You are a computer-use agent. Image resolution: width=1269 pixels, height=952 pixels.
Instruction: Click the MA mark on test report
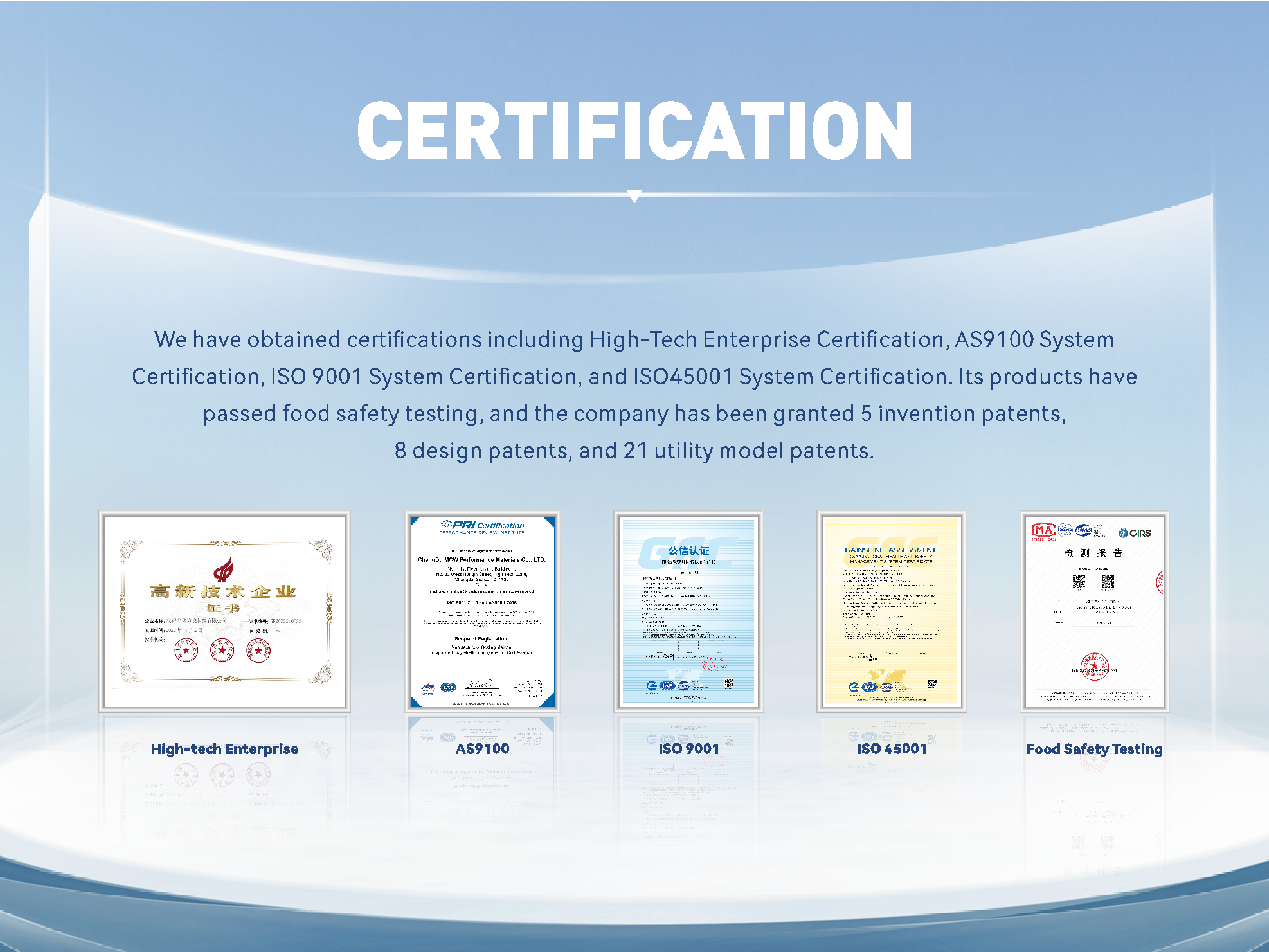pos(1043,530)
